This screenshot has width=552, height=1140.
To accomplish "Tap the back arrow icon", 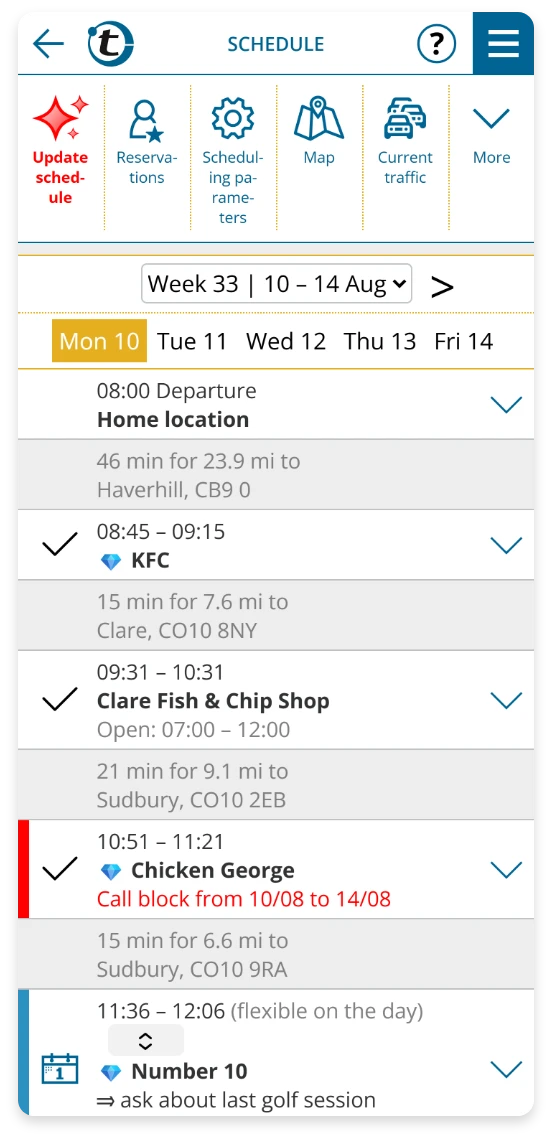I will [48, 44].
